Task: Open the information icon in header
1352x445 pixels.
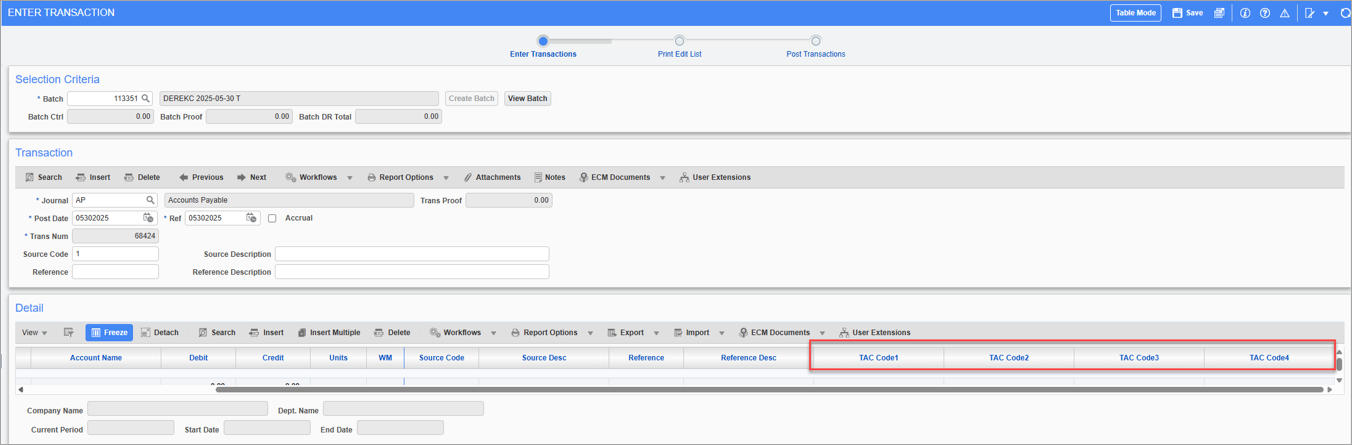Action: pyautogui.click(x=1245, y=13)
